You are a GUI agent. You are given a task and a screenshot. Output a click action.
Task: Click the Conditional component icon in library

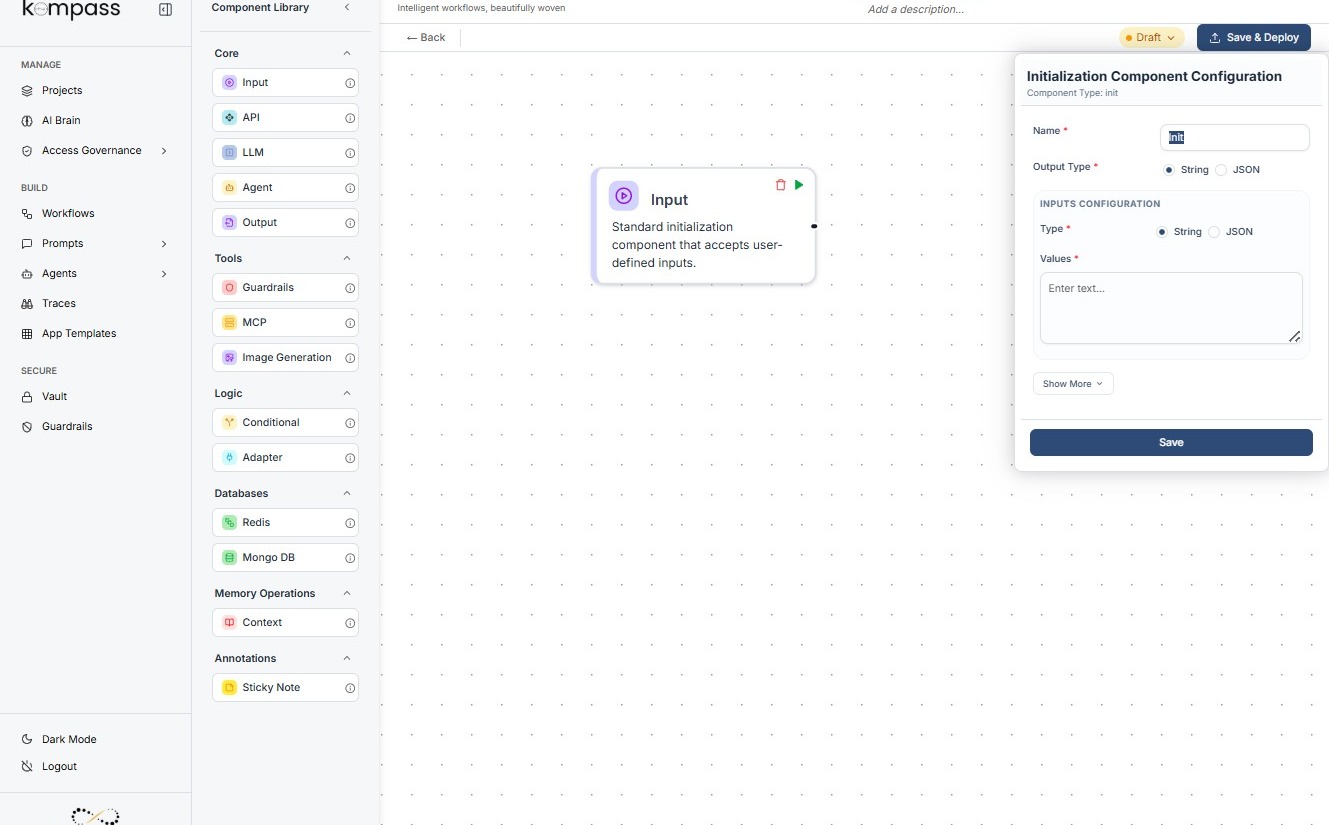pyautogui.click(x=229, y=422)
